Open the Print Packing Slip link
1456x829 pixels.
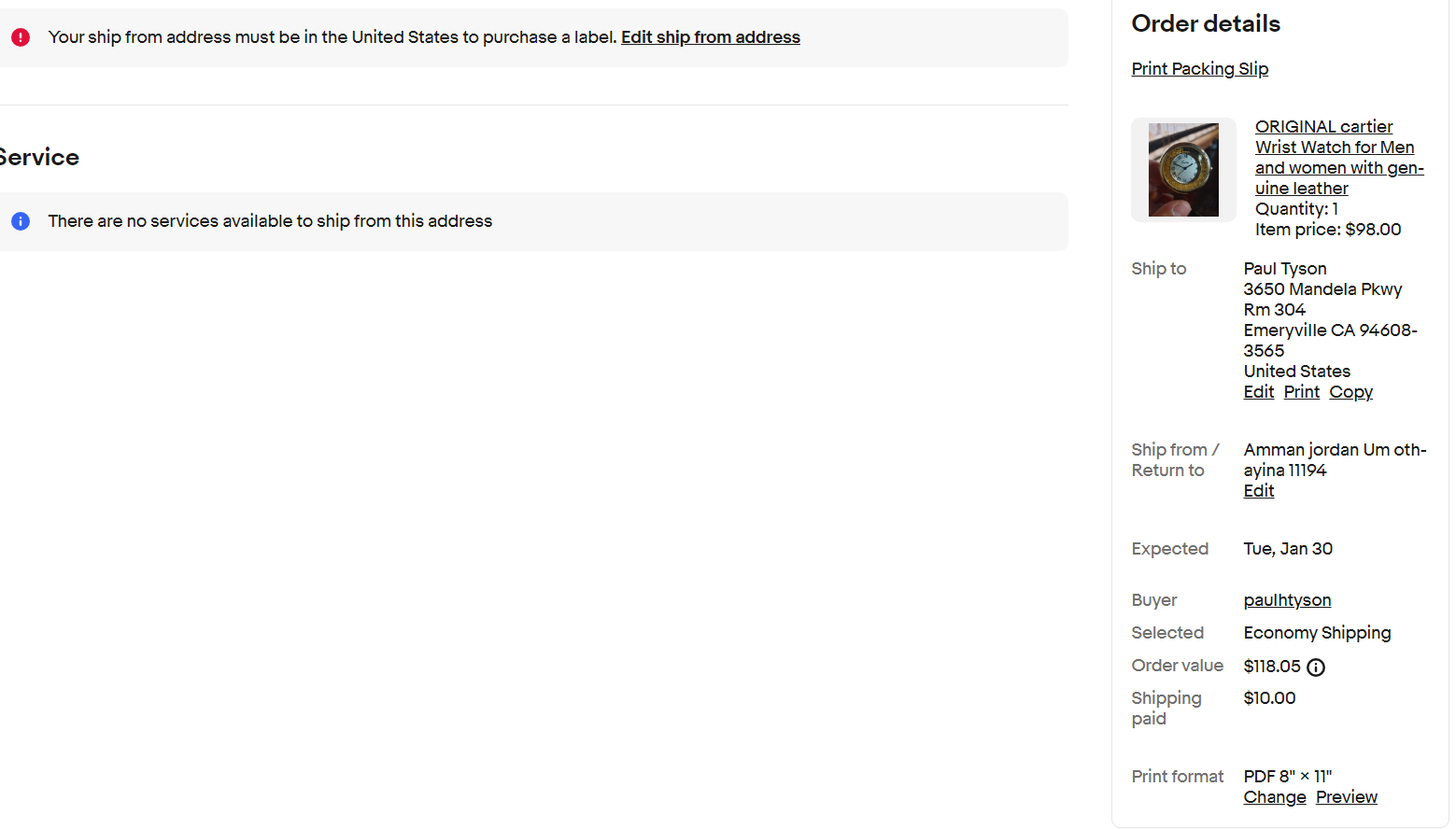pyautogui.click(x=1199, y=69)
